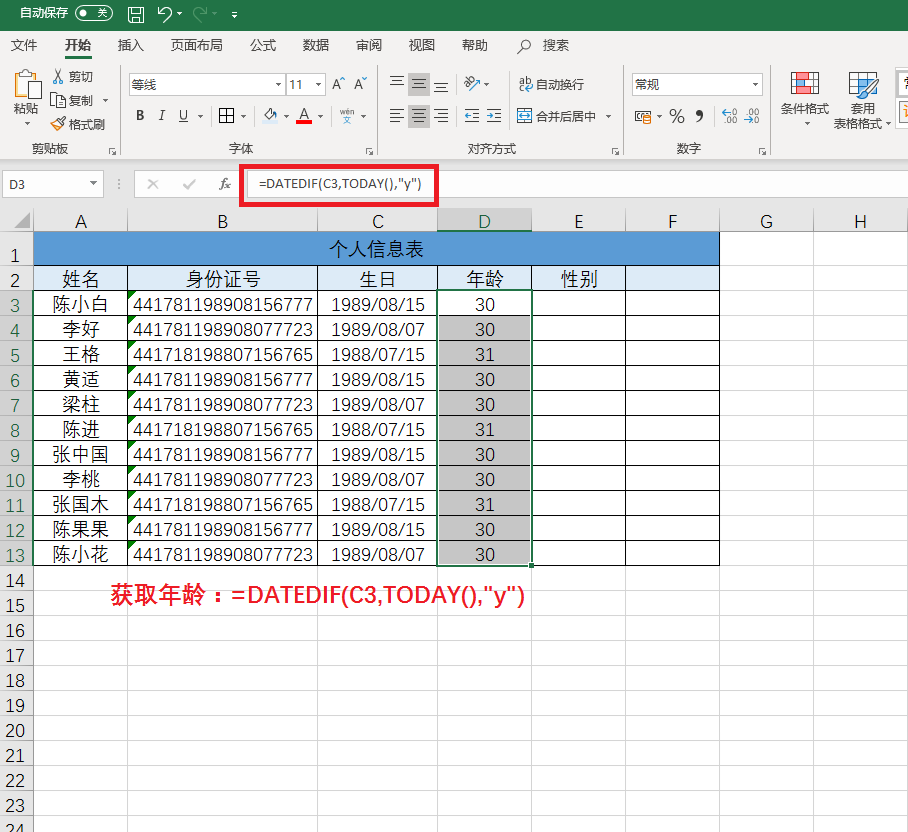This screenshot has height=832, width=908.
Task: Switch to the 审阅 ribbon tab
Action: pos(369,45)
